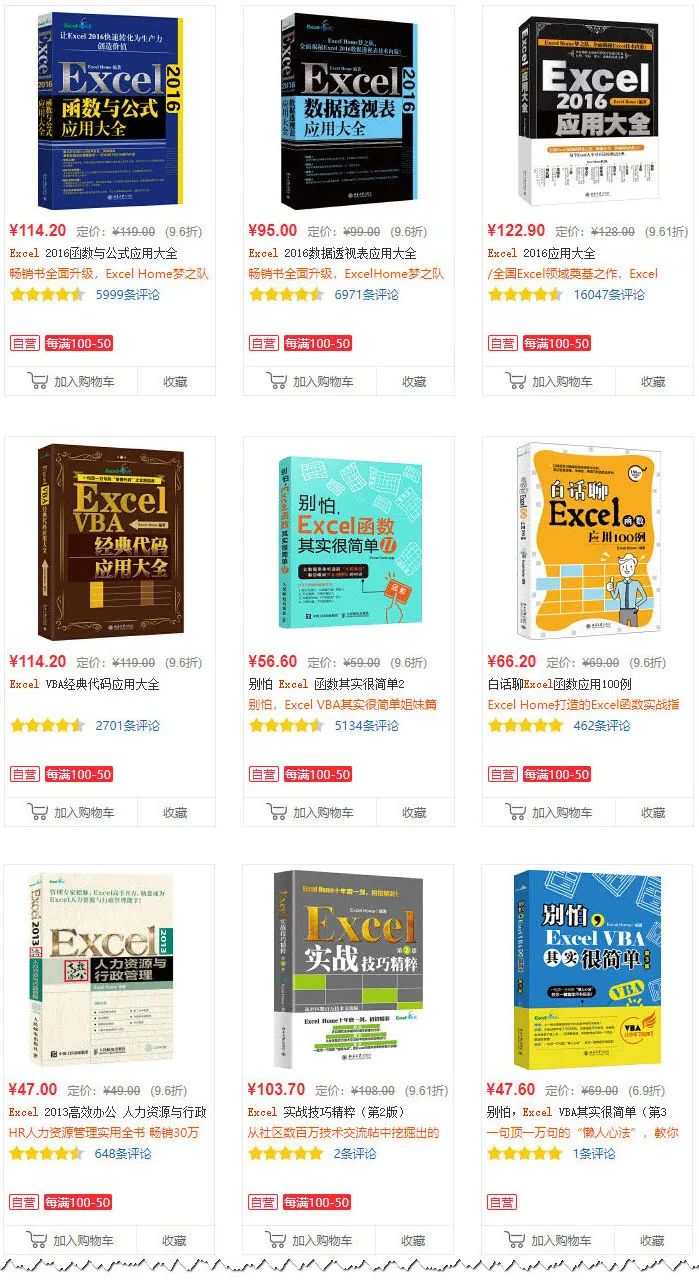Open 5999条评论 for the functions book
Viewport: 699px width, 1280px height.
point(127,294)
